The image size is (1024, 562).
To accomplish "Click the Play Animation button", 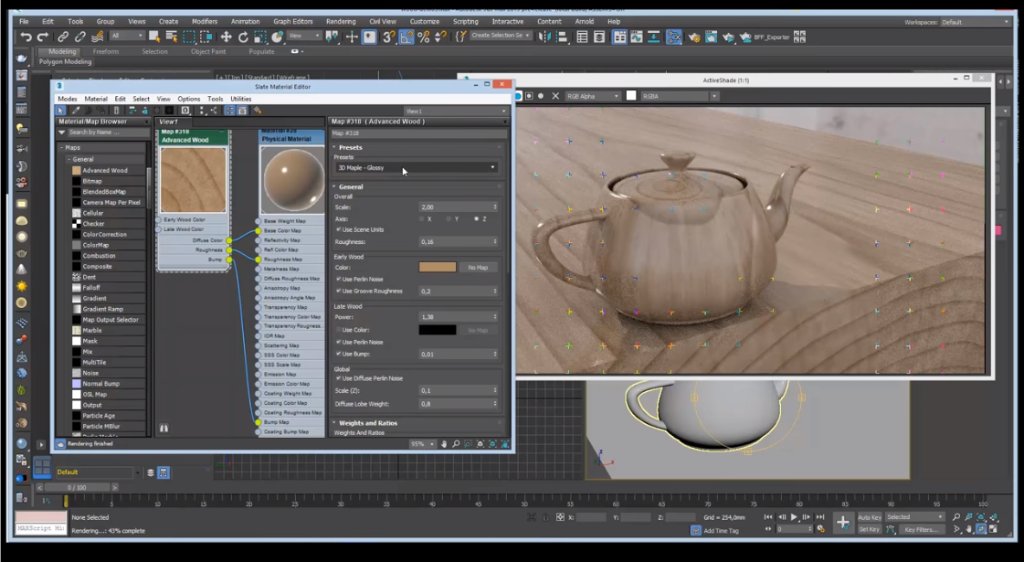I will [794, 517].
